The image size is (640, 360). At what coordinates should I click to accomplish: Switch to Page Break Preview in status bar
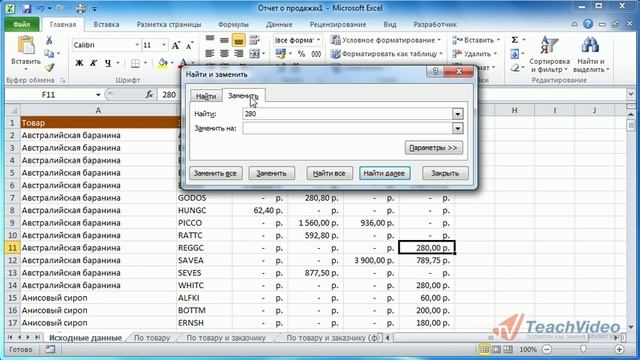point(508,349)
